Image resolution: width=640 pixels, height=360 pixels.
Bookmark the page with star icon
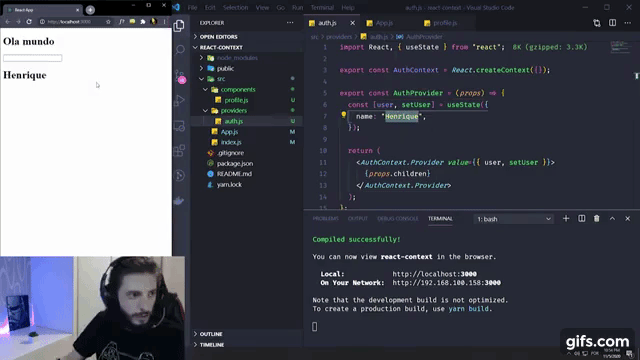pos(108,22)
